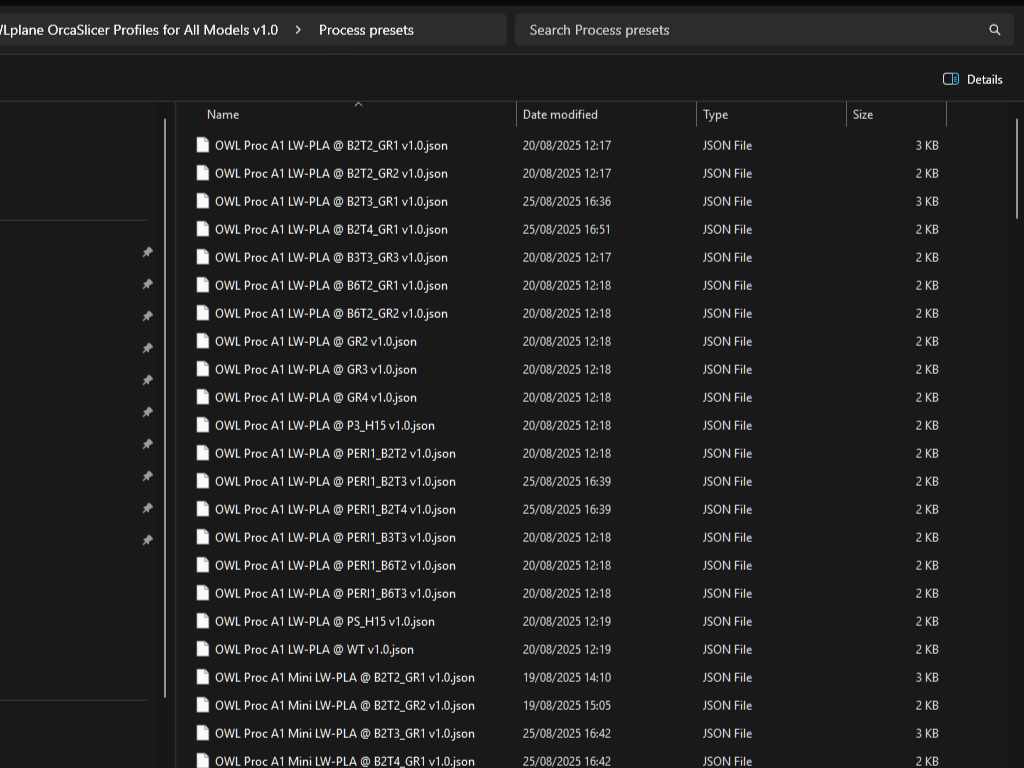This screenshot has height=768, width=1024.
Task: Click the file icon of PERI1_B6T3 v1.0.json
Action: 203,593
